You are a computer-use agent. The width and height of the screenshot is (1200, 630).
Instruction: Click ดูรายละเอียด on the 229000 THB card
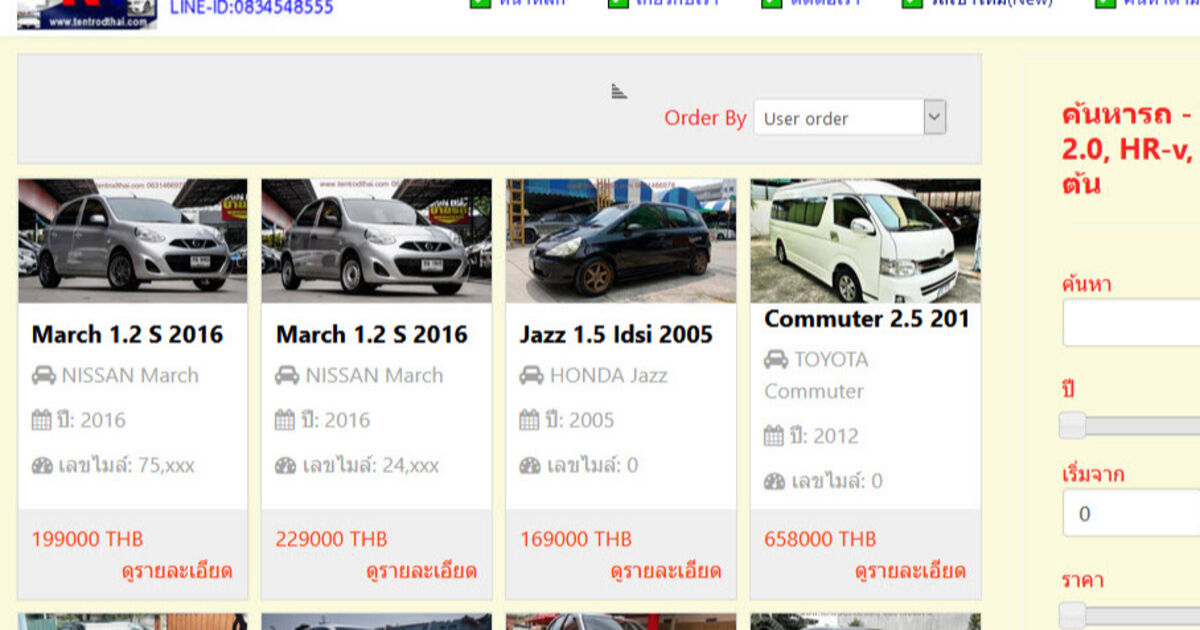tap(421, 572)
